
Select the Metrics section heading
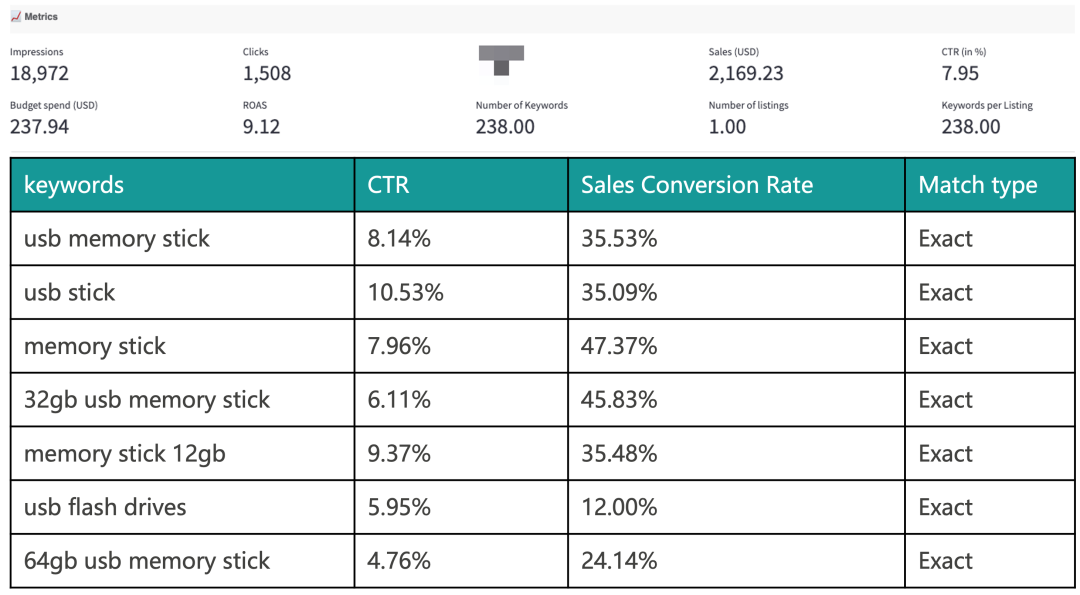pos(41,17)
